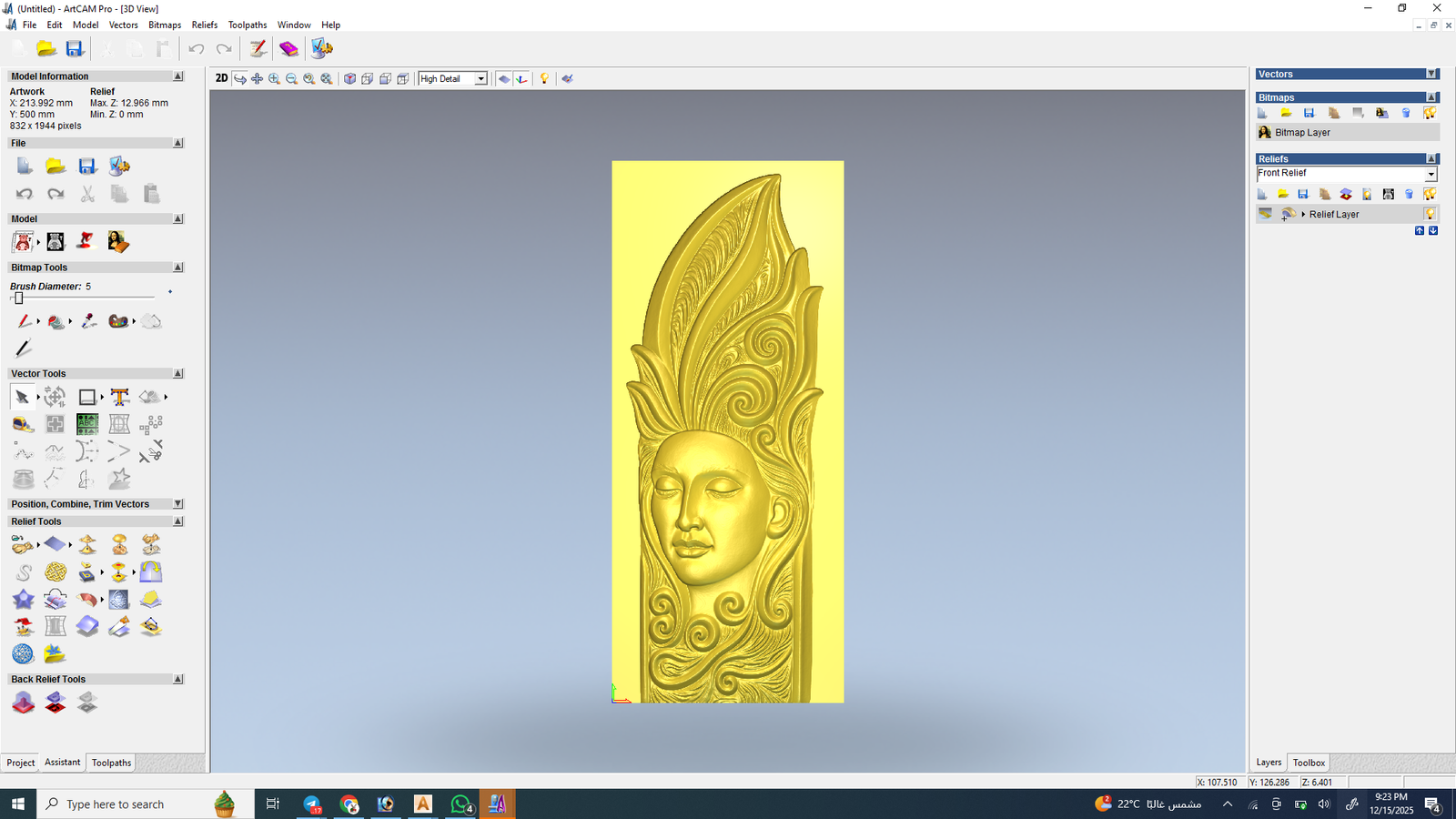Move the relief layer up with arrow
The height and width of the screenshot is (819, 1456).
pos(1420,231)
